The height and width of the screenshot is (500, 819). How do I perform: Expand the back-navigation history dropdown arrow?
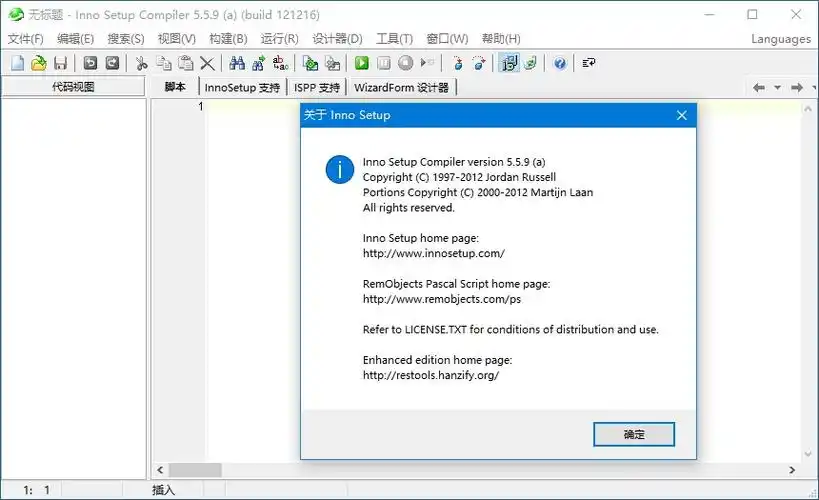(x=778, y=88)
